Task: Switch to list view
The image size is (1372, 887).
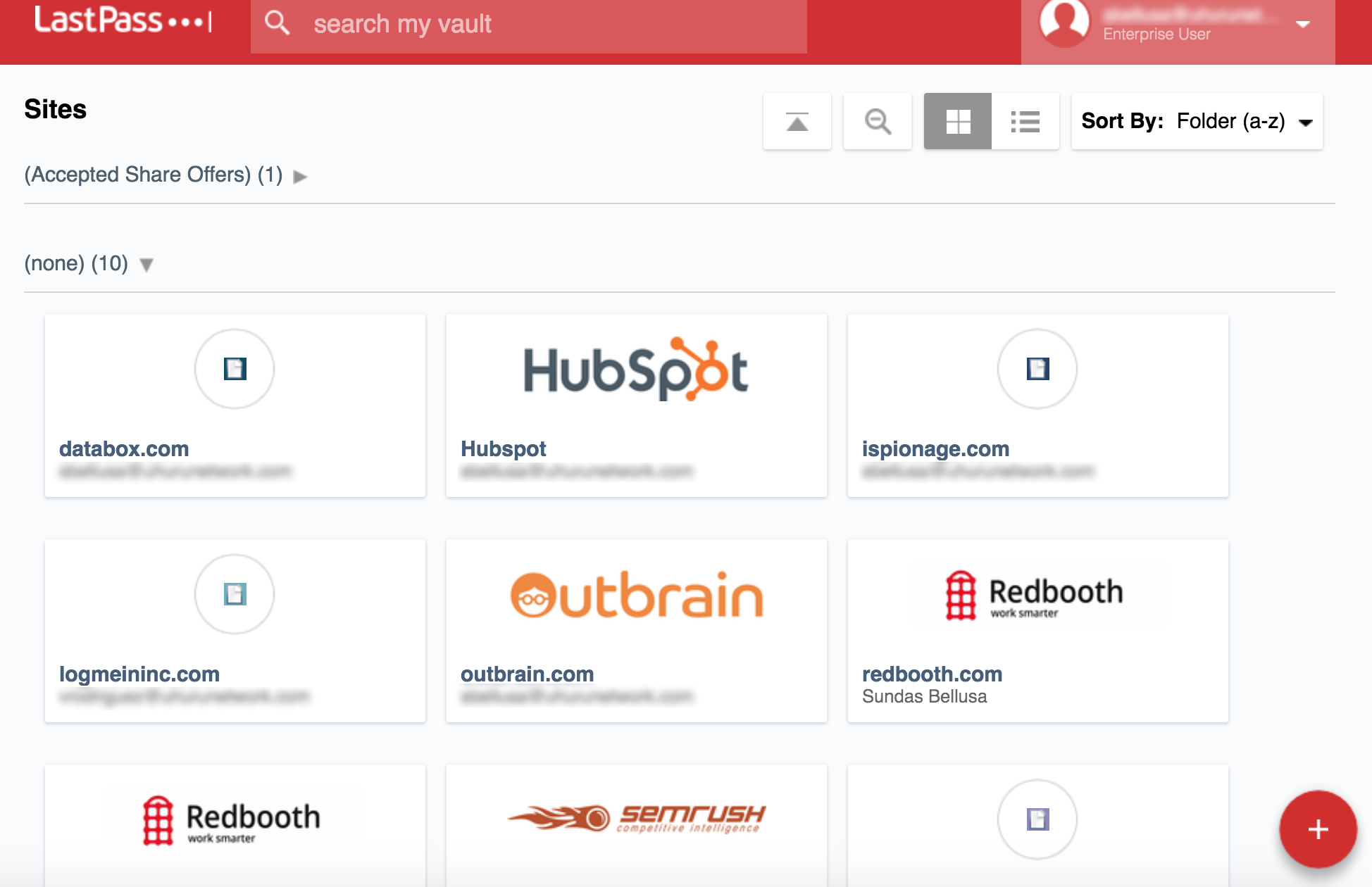Action: pyautogui.click(x=1025, y=121)
